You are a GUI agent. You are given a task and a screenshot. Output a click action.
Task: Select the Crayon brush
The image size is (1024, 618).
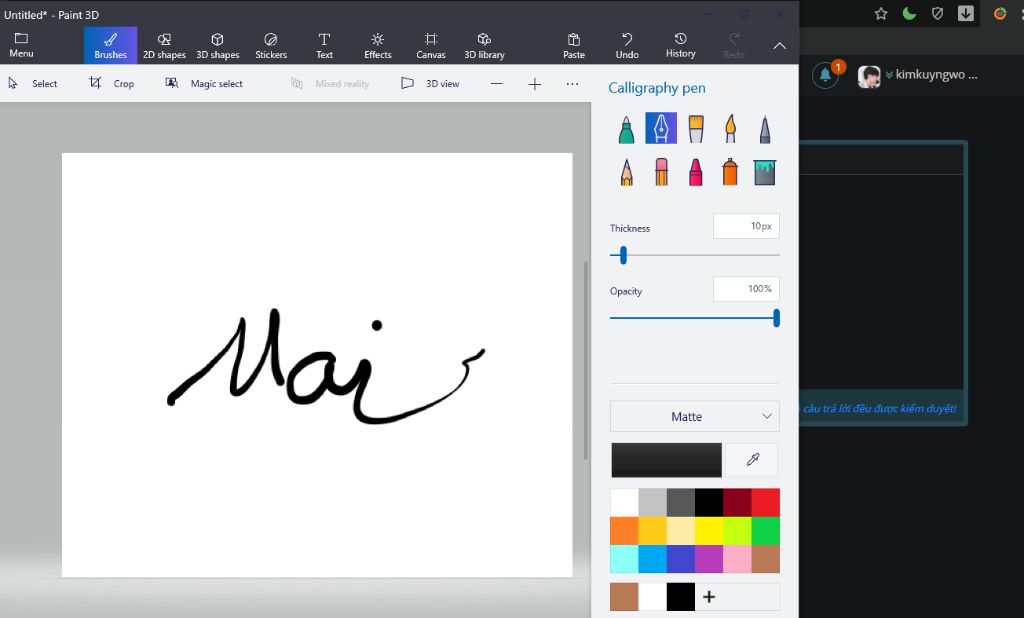click(x=696, y=172)
